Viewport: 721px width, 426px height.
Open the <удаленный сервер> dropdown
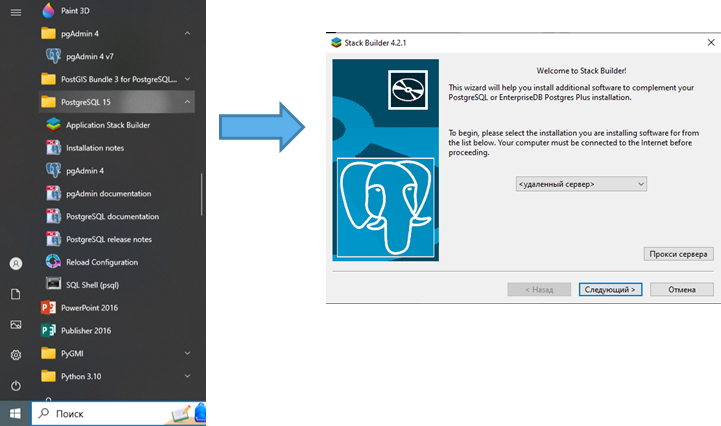[581, 184]
